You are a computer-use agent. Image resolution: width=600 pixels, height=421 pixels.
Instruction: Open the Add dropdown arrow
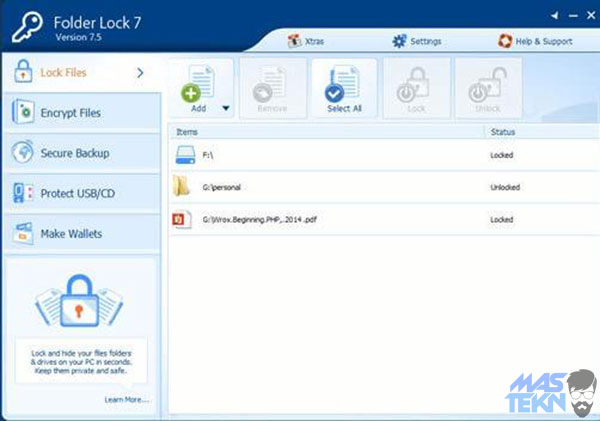click(226, 108)
